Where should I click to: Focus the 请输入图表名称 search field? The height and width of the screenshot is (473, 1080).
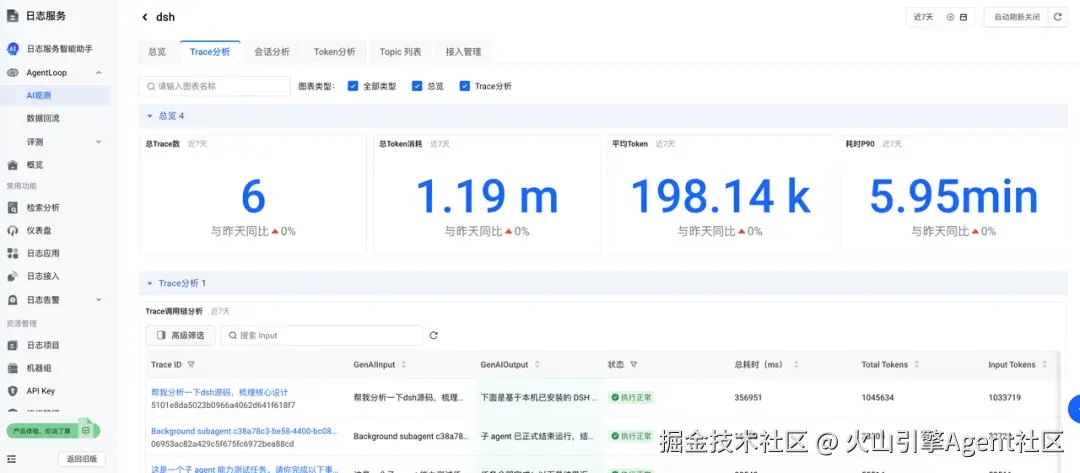click(214, 86)
